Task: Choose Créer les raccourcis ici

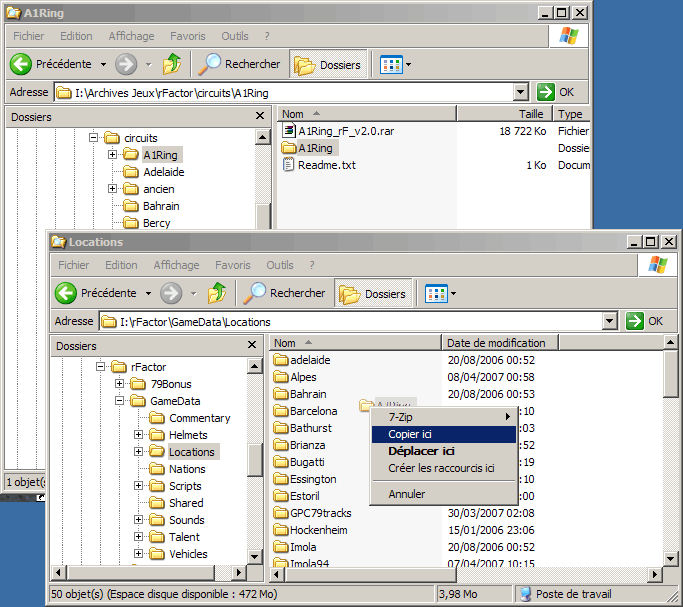Action: click(x=443, y=468)
